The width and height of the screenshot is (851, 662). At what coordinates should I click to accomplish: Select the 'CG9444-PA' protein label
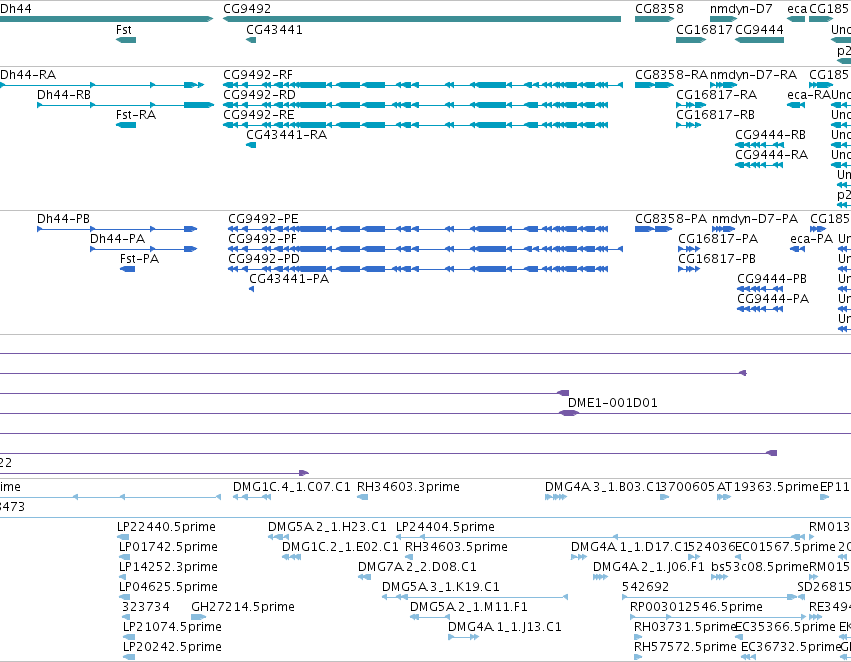[773, 300]
